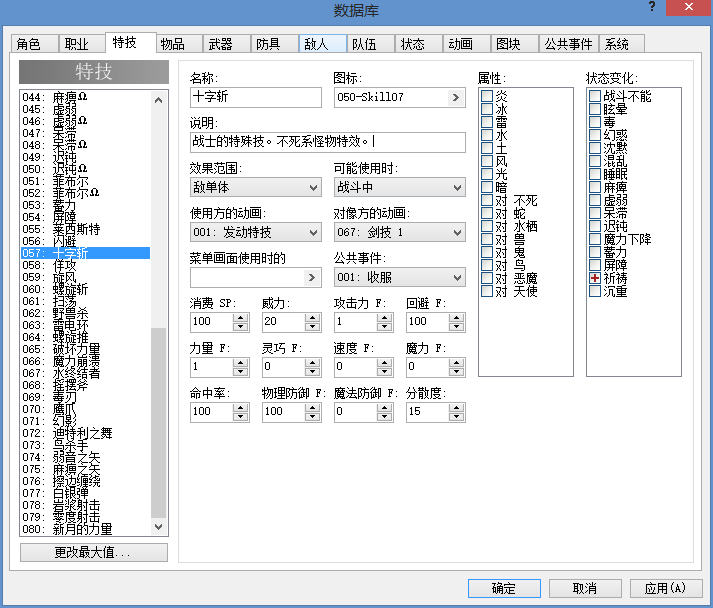This screenshot has width=713, height=608.
Task: Toggle the 炎 element checkbox
Action: coord(487,96)
